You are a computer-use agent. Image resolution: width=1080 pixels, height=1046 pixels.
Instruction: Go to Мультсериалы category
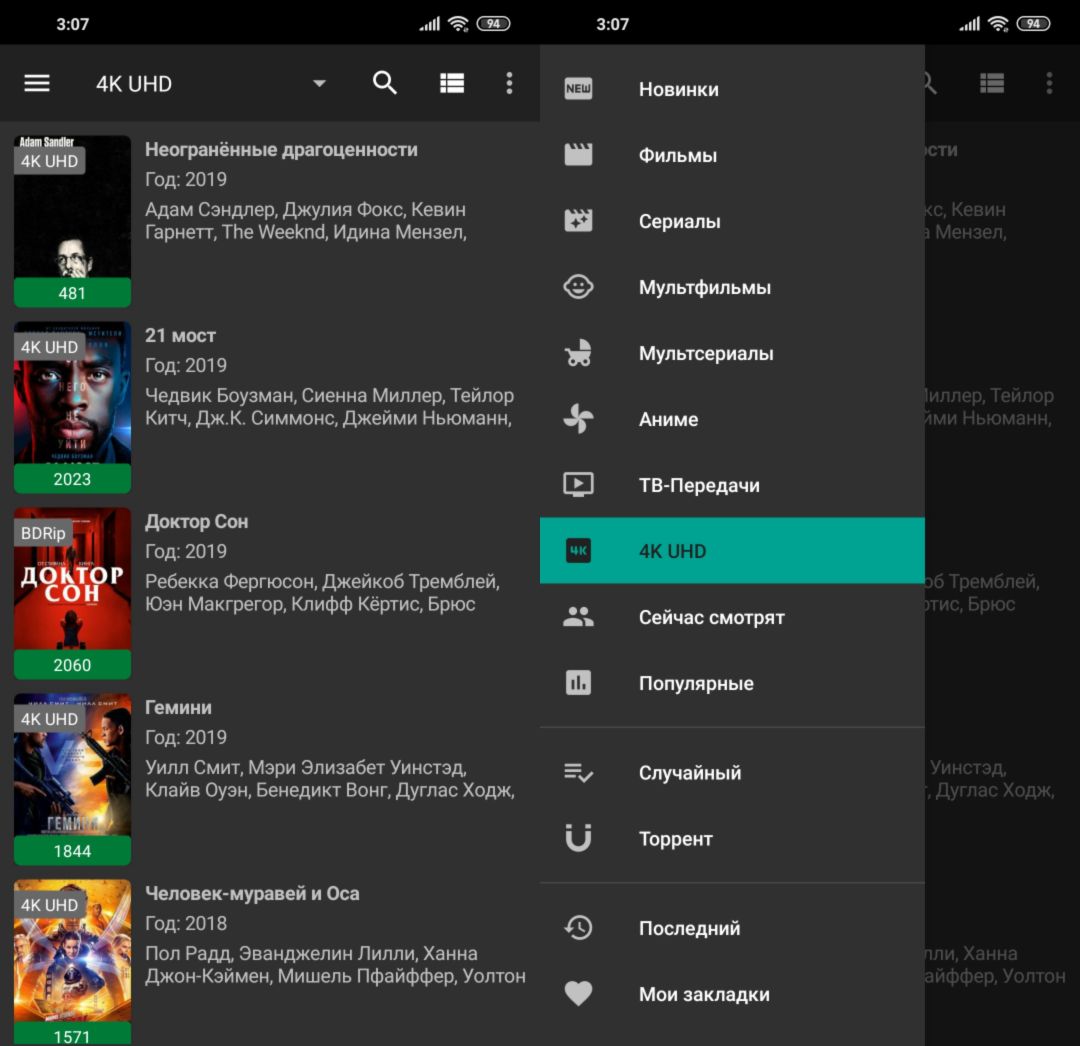705,354
